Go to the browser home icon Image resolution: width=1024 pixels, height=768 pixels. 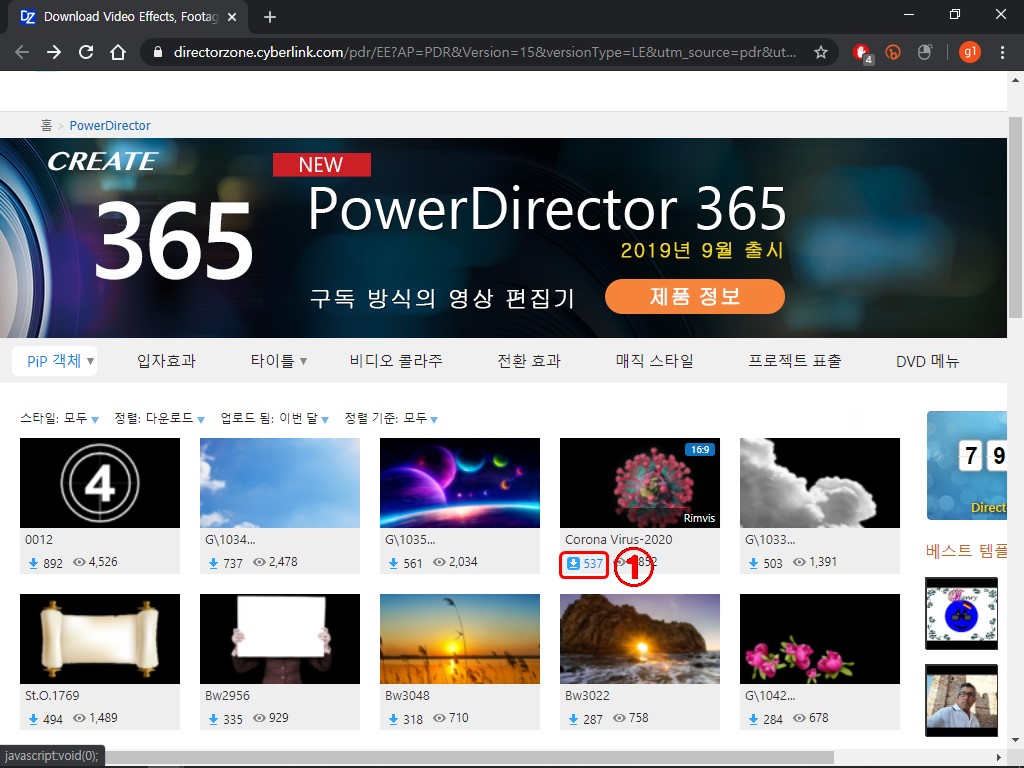[118, 52]
